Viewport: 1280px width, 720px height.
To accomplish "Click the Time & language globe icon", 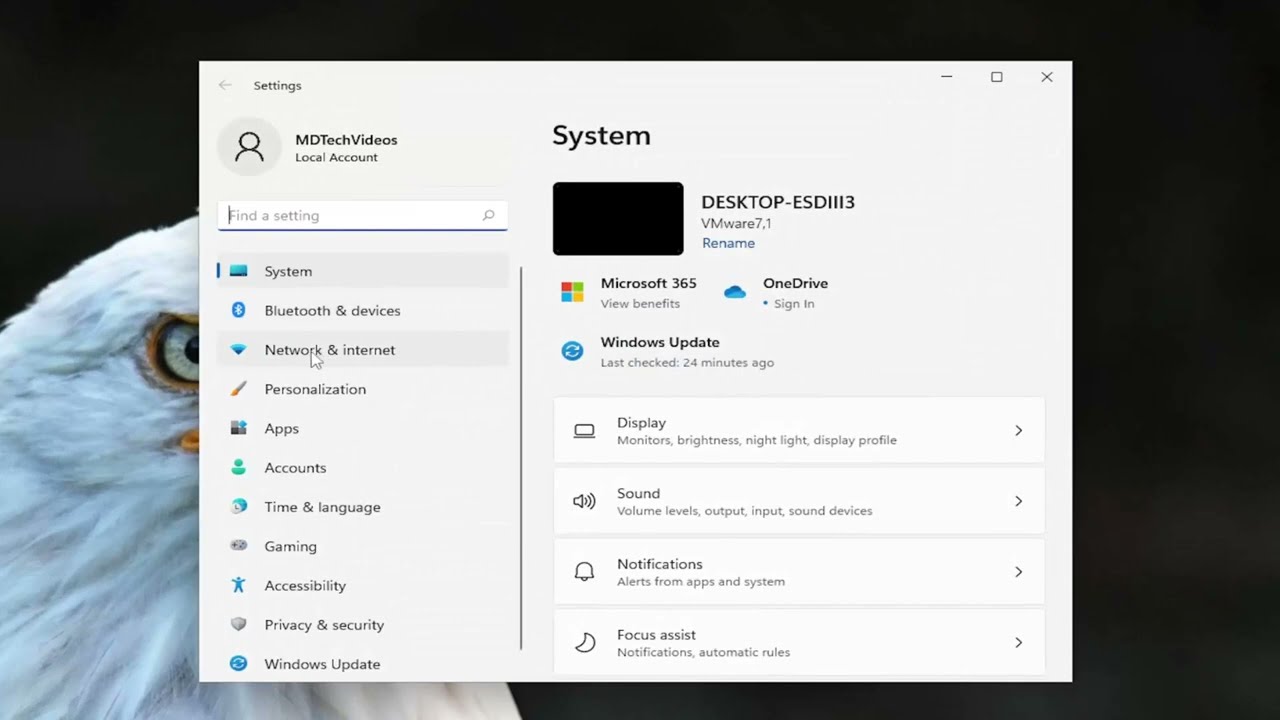I will tap(238, 507).
